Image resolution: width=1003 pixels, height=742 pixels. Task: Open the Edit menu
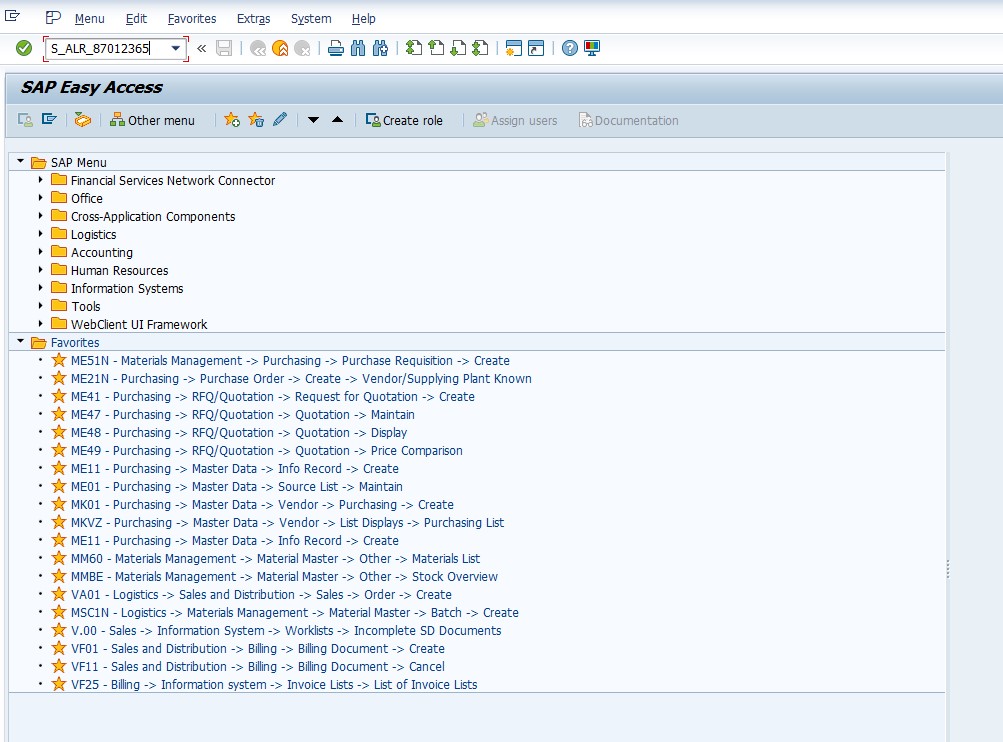[x=136, y=19]
